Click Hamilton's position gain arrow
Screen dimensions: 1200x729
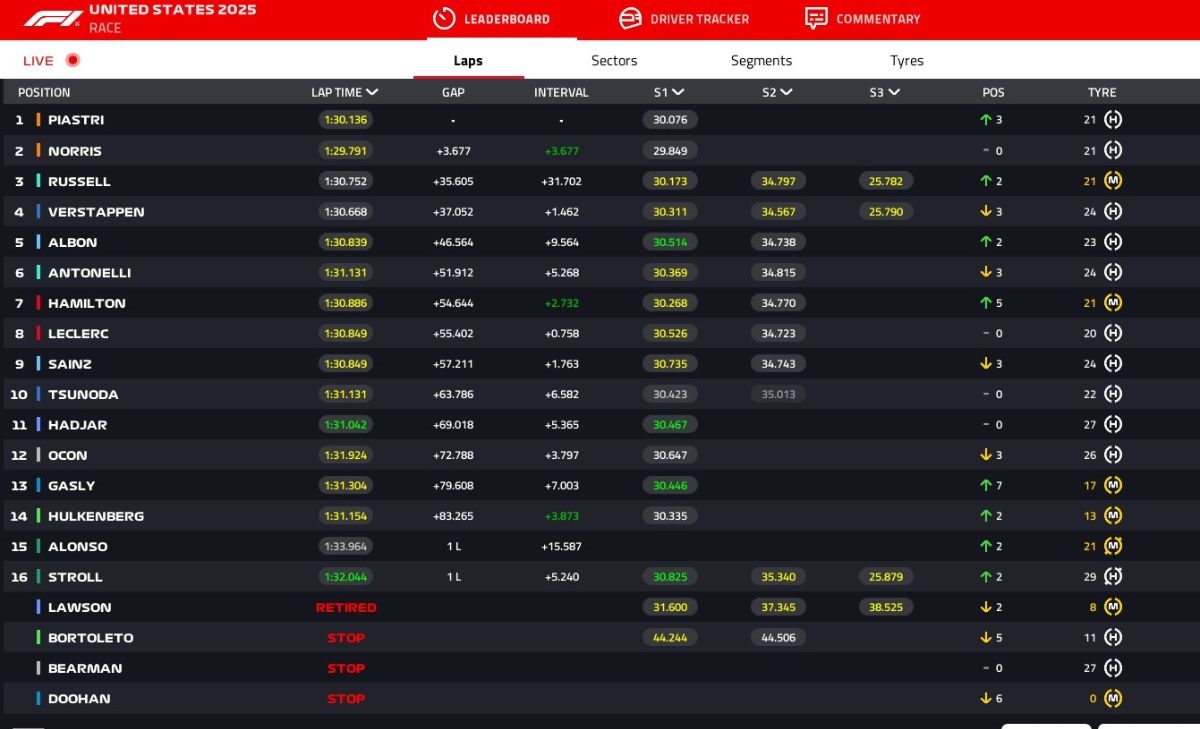985,303
